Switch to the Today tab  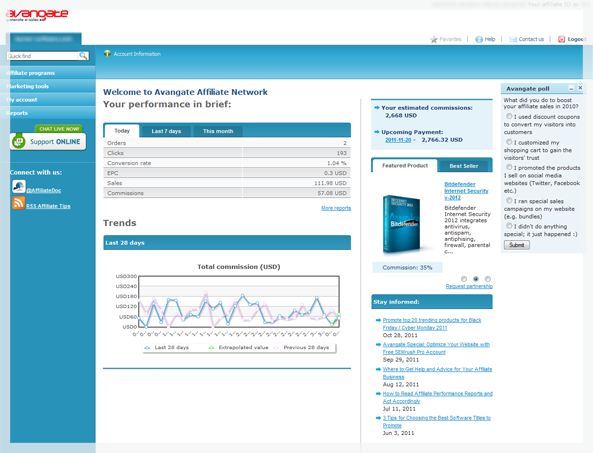[122, 131]
